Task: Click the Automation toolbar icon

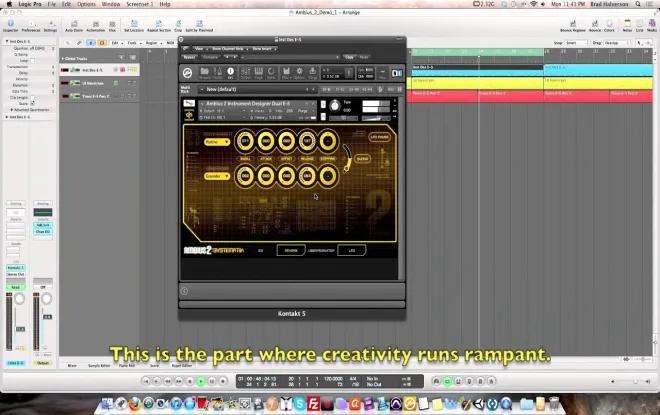Action: click(96, 25)
